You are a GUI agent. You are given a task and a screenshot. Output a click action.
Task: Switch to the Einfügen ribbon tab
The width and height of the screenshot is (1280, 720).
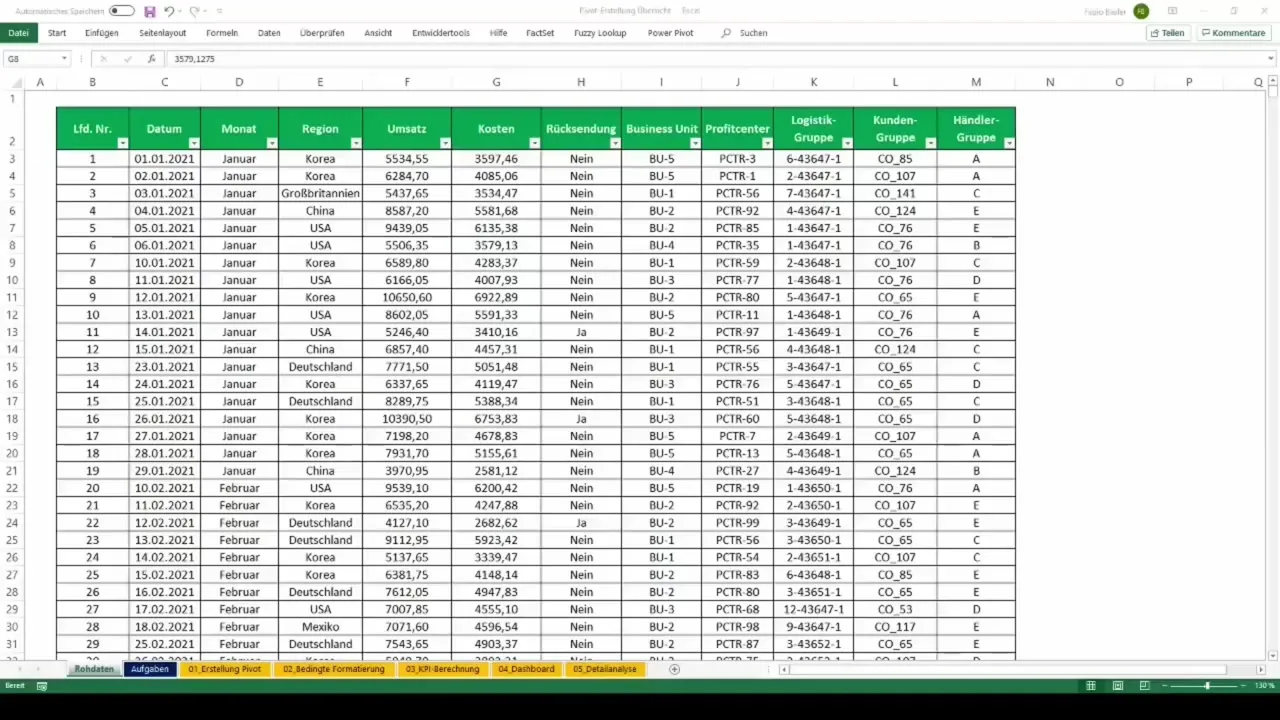(102, 33)
